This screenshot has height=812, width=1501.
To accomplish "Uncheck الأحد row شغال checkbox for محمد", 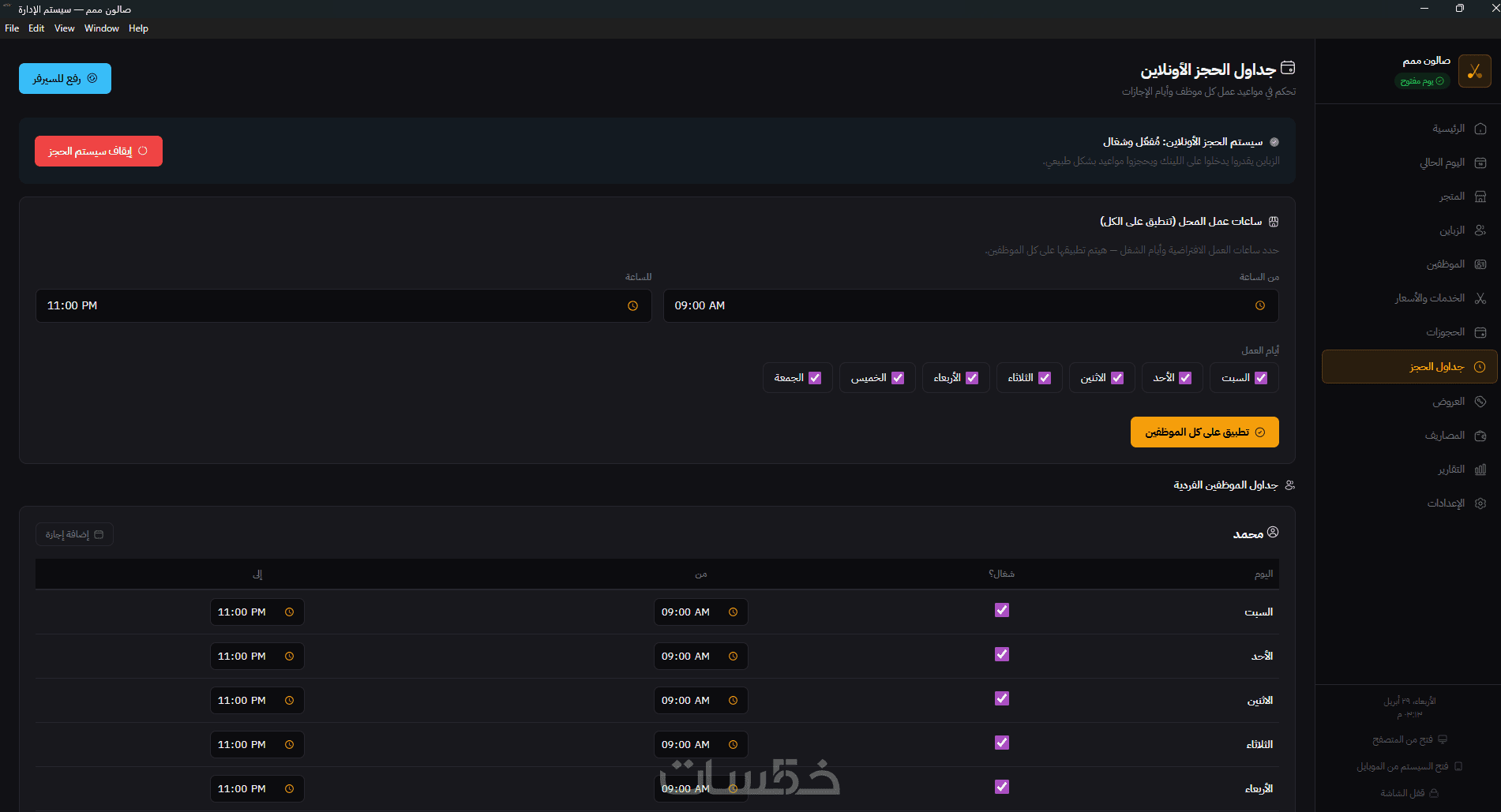I will pyautogui.click(x=1002, y=654).
